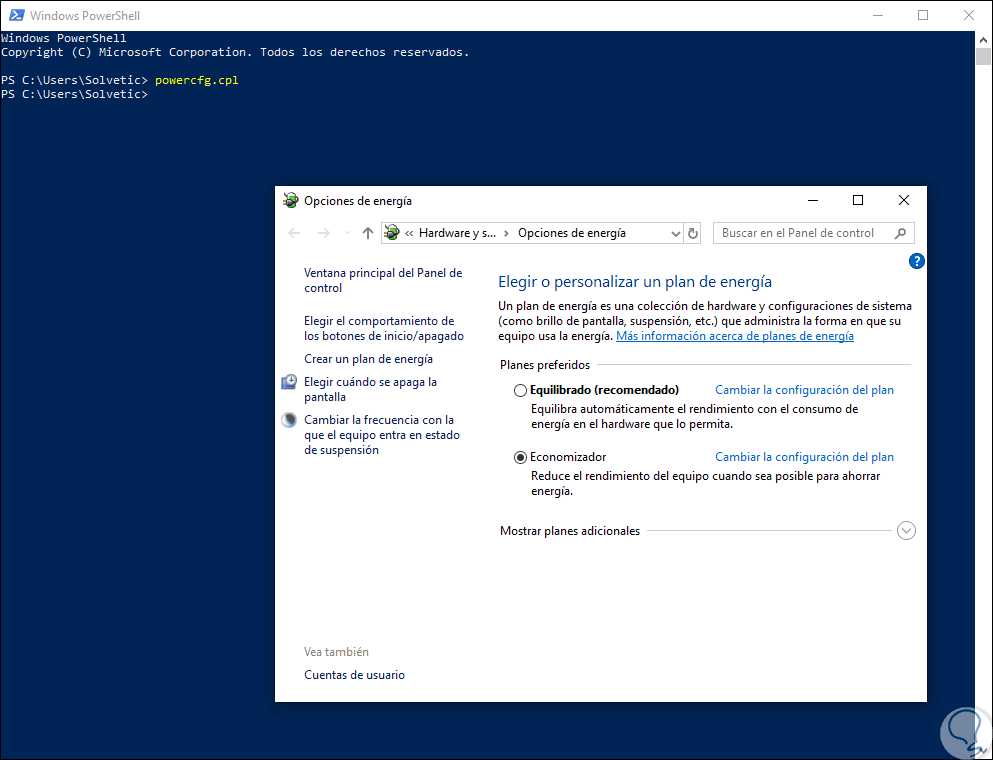Open the breadcrumb arrow after Hardware y s...
Viewport: 993px width, 760px height.
pos(506,233)
